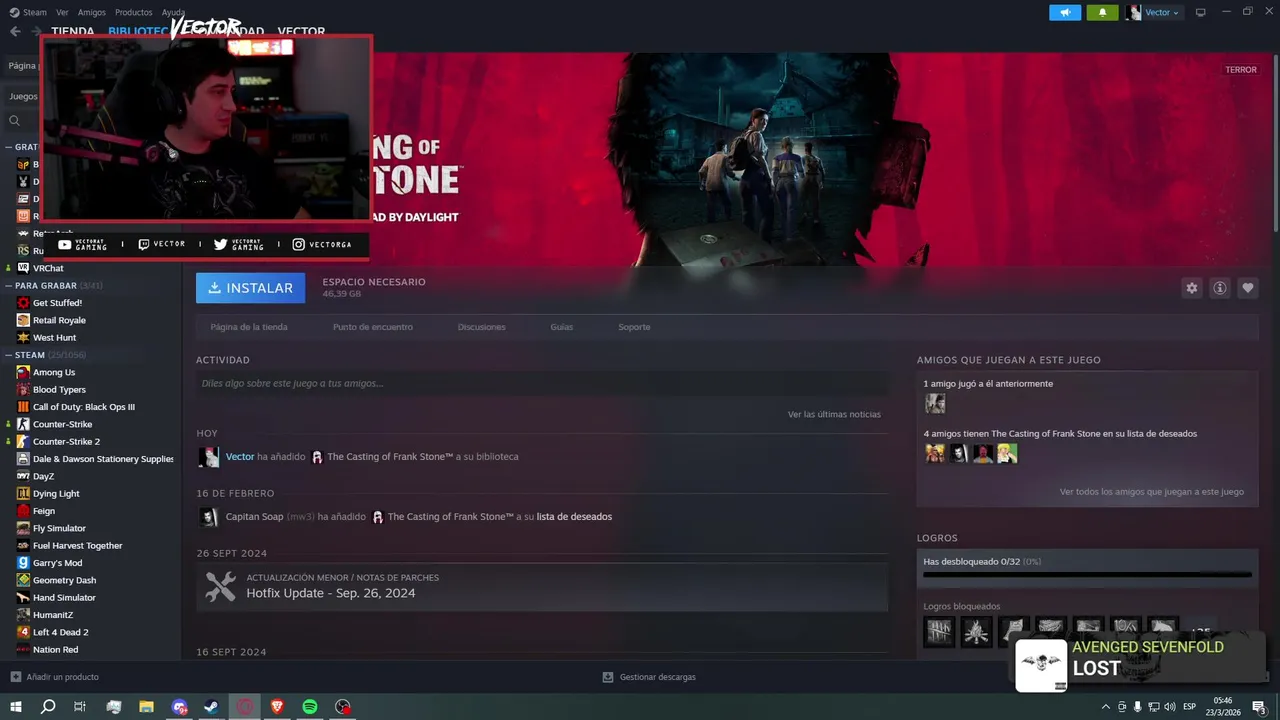
Task: Select Feign in the library list
Action: point(44,511)
